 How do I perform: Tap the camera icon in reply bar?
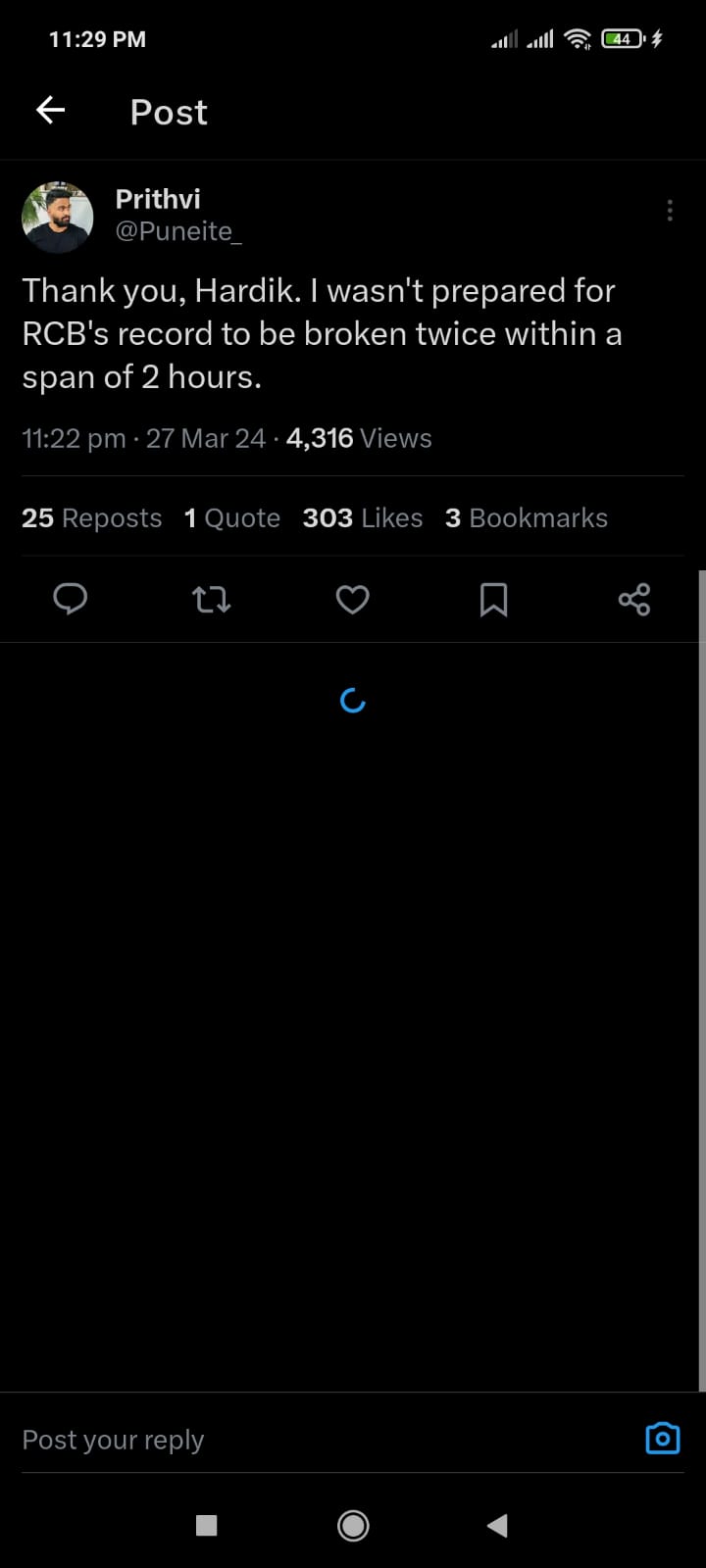(x=663, y=1438)
